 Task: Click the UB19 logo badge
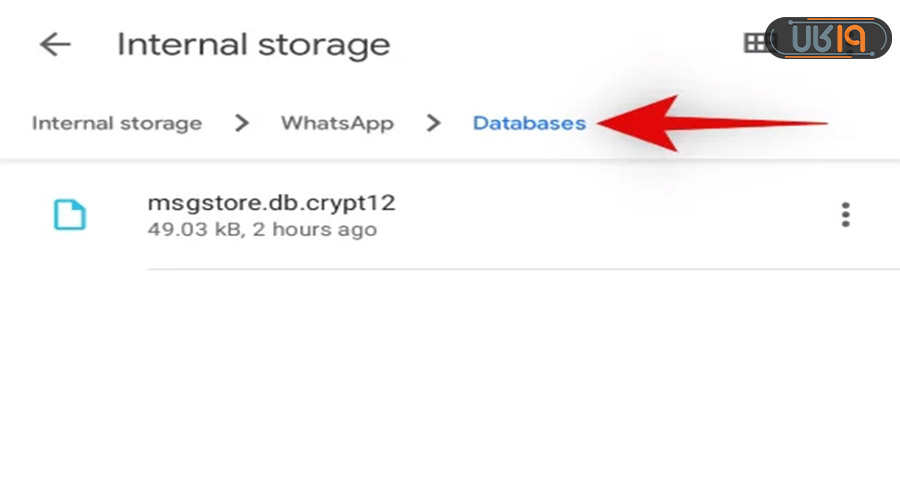[x=826, y=39]
